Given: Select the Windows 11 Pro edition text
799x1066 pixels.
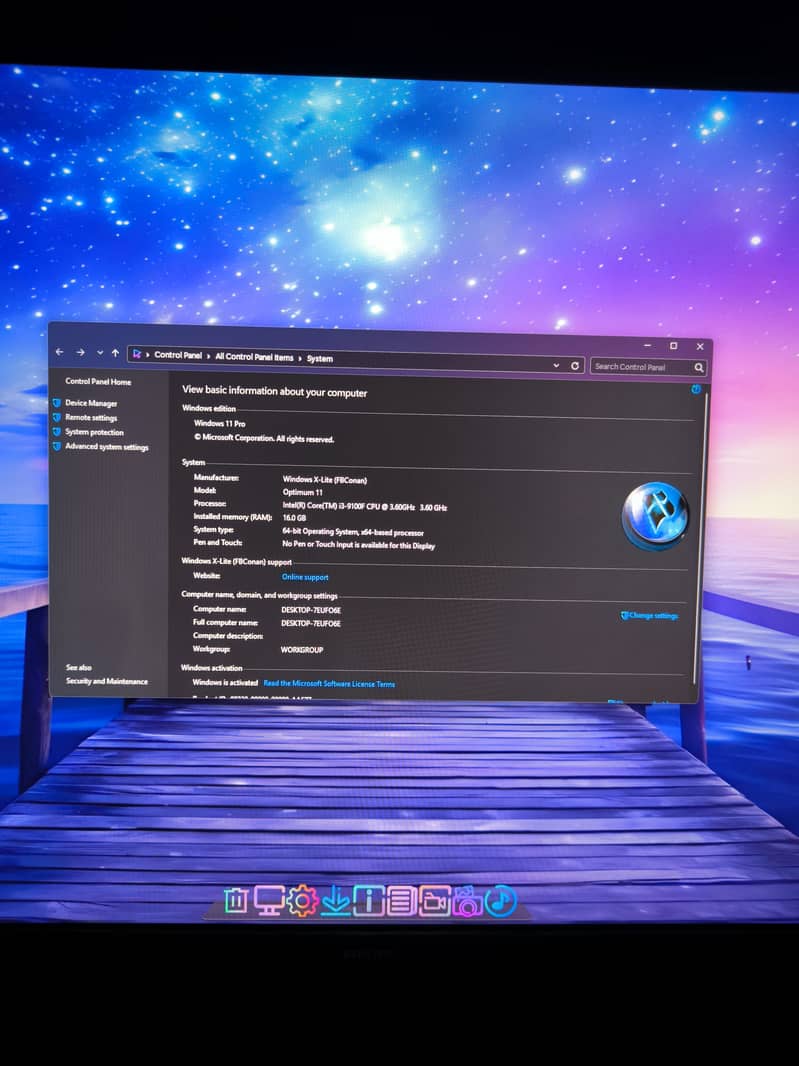Looking at the screenshot, I should coord(220,423).
